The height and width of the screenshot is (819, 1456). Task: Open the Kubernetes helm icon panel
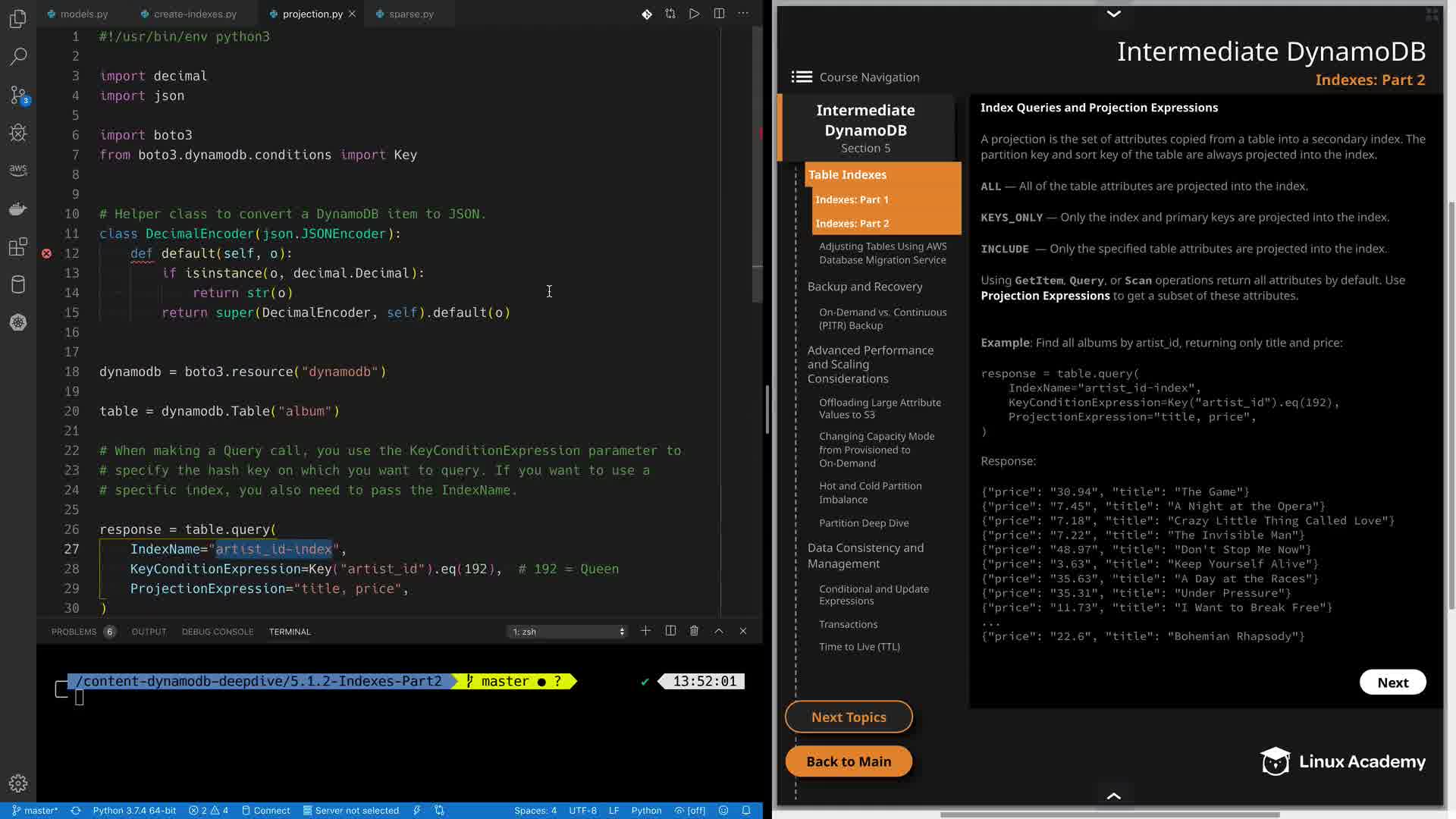click(18, 322)
